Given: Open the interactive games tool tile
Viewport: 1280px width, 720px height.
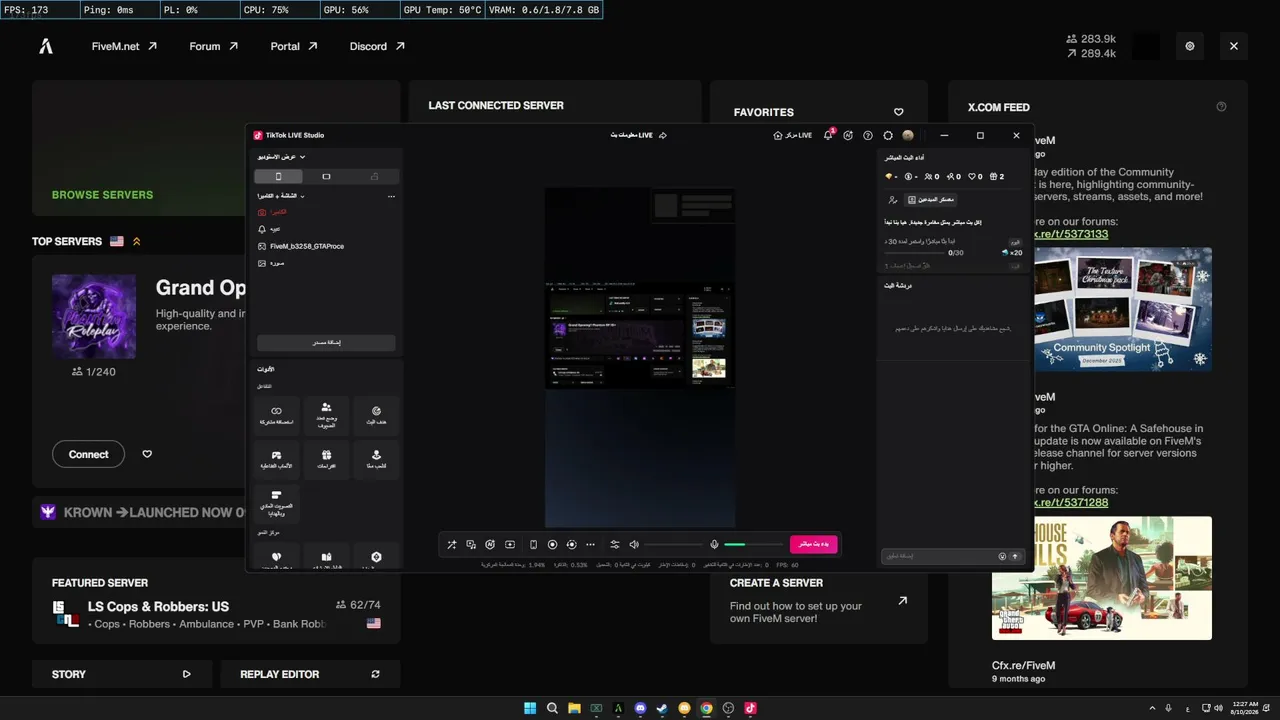Looking at the screenshot, I should click(277, 459).
